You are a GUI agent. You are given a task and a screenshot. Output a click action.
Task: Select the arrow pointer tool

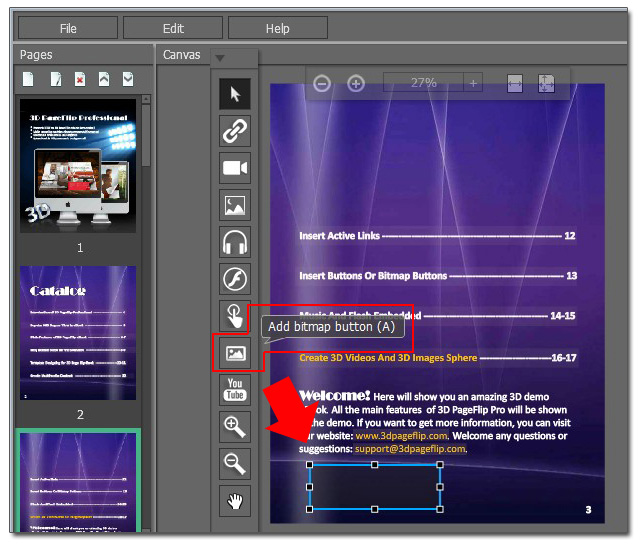pos(235,94)
